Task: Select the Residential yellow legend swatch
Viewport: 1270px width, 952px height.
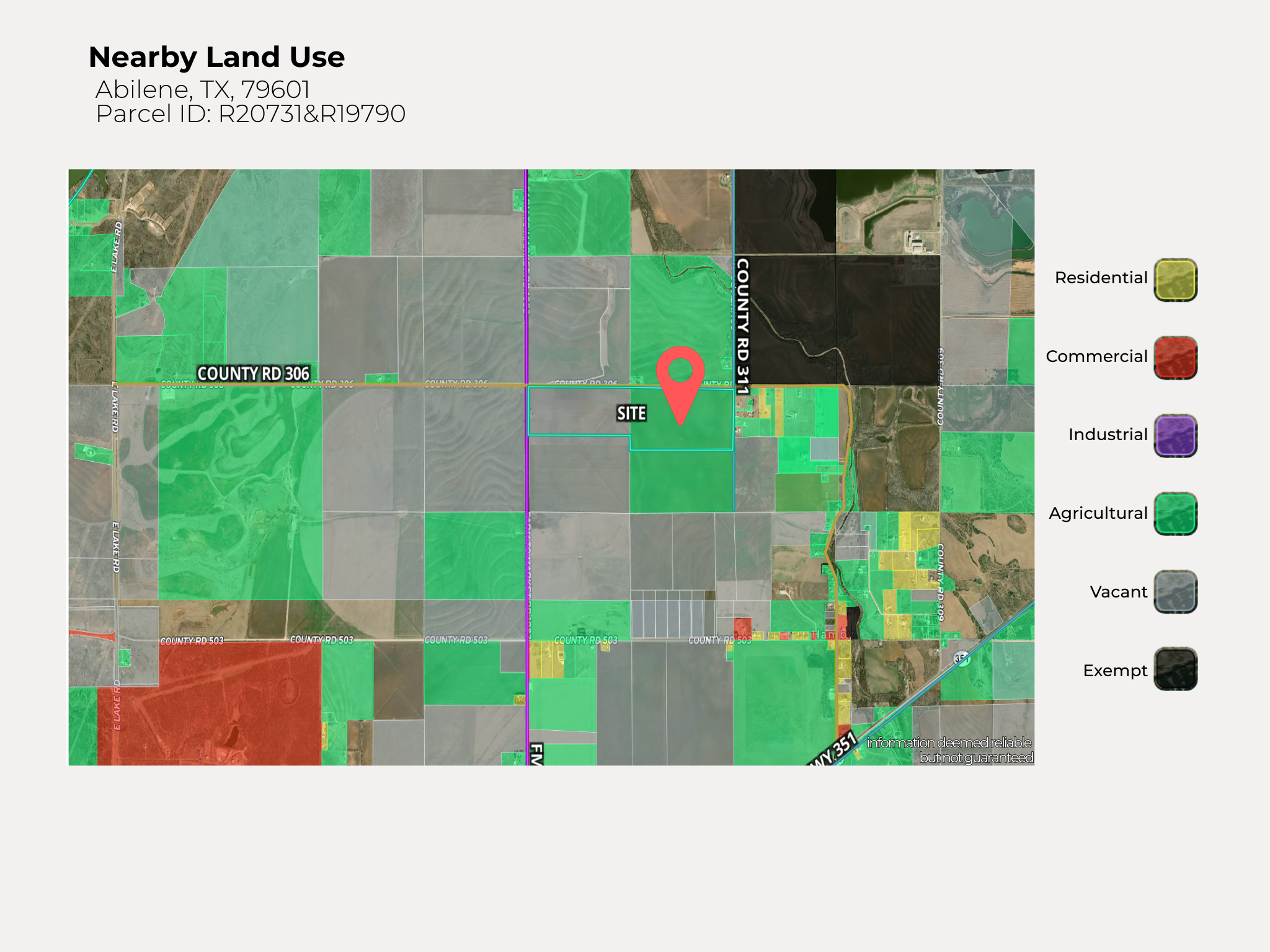Action: 1175,280
